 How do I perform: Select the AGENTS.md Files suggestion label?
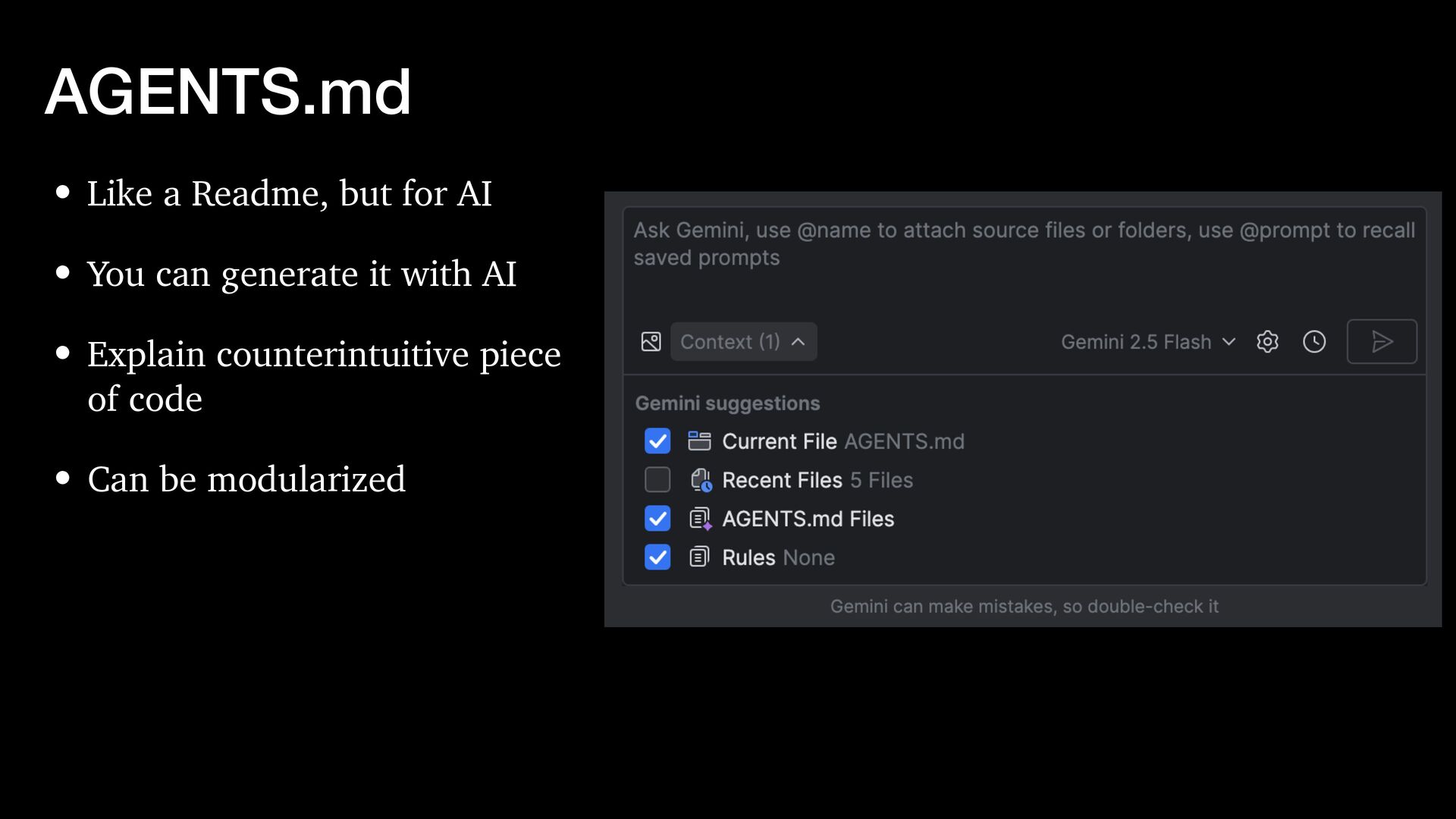click(808, 519)
